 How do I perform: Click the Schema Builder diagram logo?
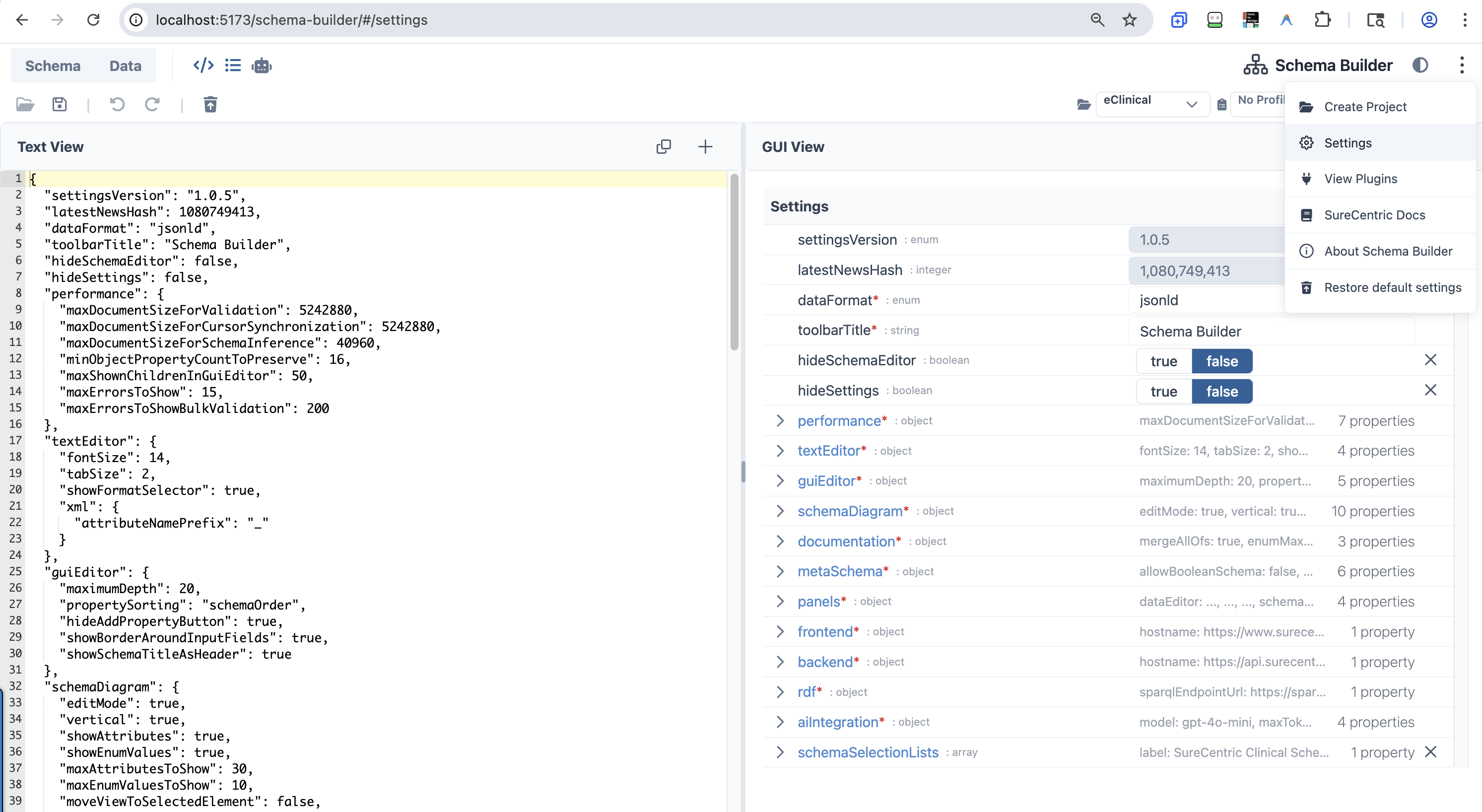[x=1255, y=65]
